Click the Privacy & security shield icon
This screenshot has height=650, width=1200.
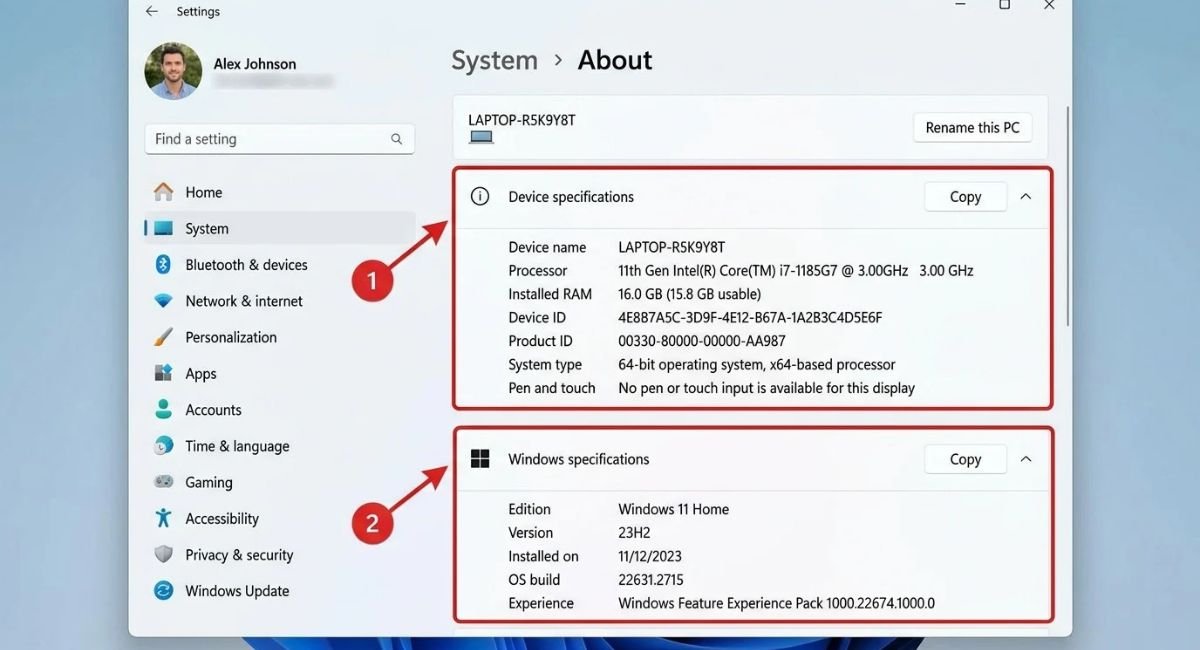pyautogui.click(x=163, y=554)
